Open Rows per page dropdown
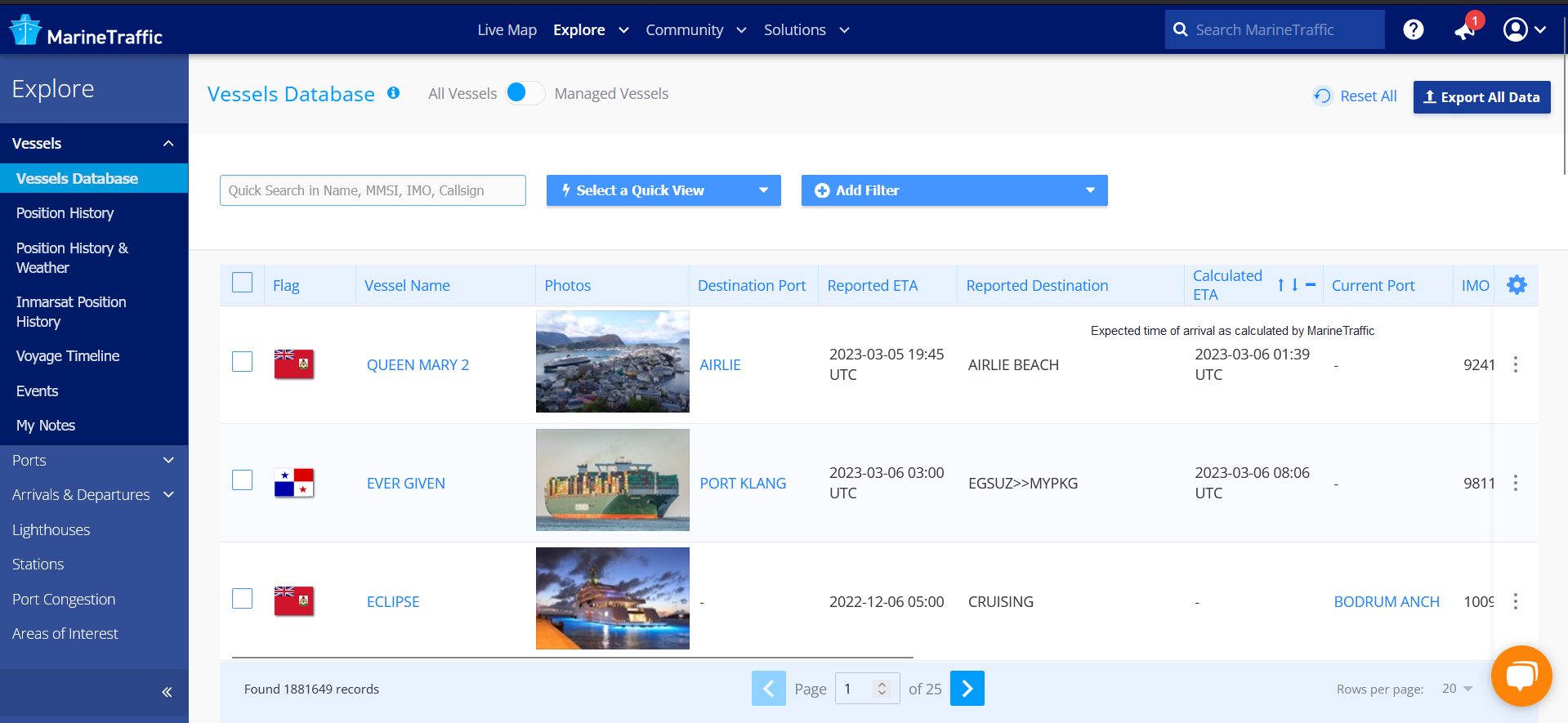 [x=1457, y=689]
